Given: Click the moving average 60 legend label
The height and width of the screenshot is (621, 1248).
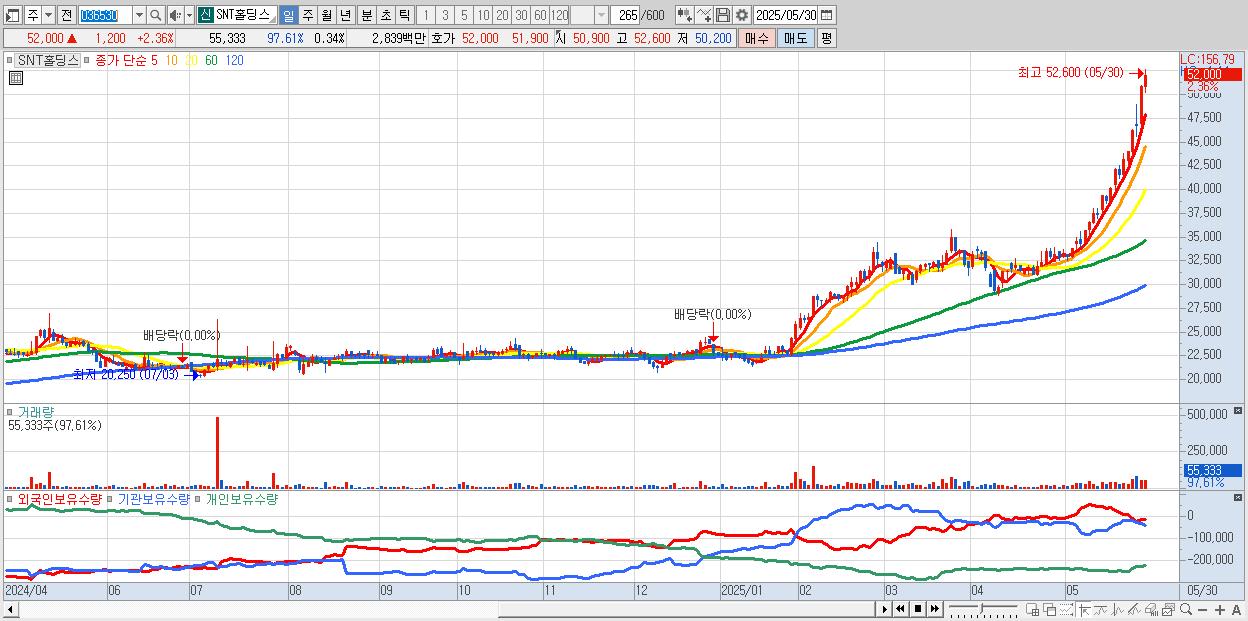Looking at the screenshot, I should tap(211, 60).
